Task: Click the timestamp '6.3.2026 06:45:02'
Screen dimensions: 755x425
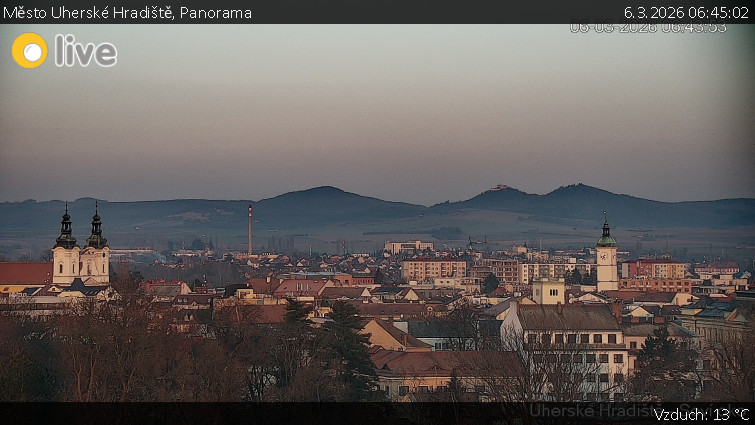Action: click(686, 13)
